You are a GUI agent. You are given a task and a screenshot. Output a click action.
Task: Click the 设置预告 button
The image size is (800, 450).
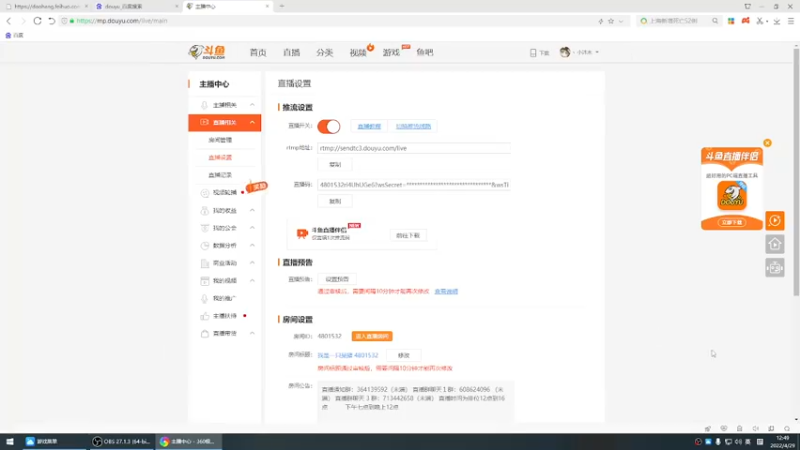337,280
